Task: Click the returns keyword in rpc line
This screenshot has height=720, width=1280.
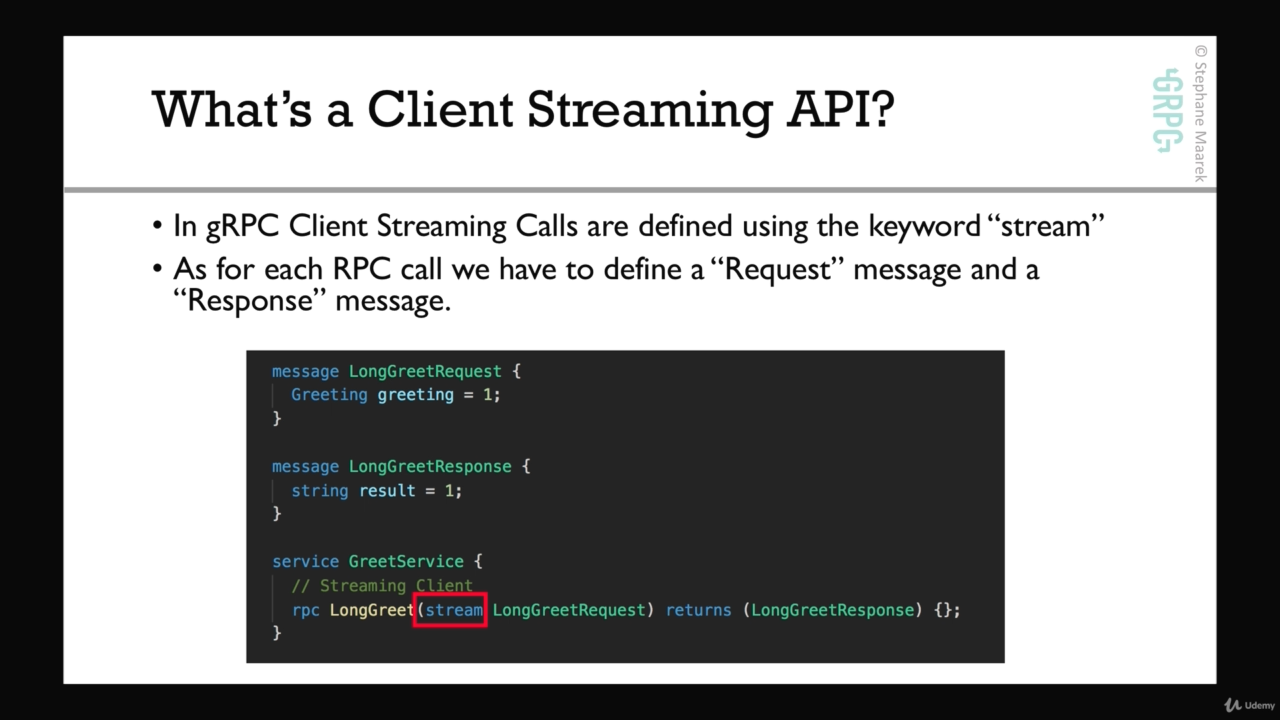Action: [x=698, y=610]
